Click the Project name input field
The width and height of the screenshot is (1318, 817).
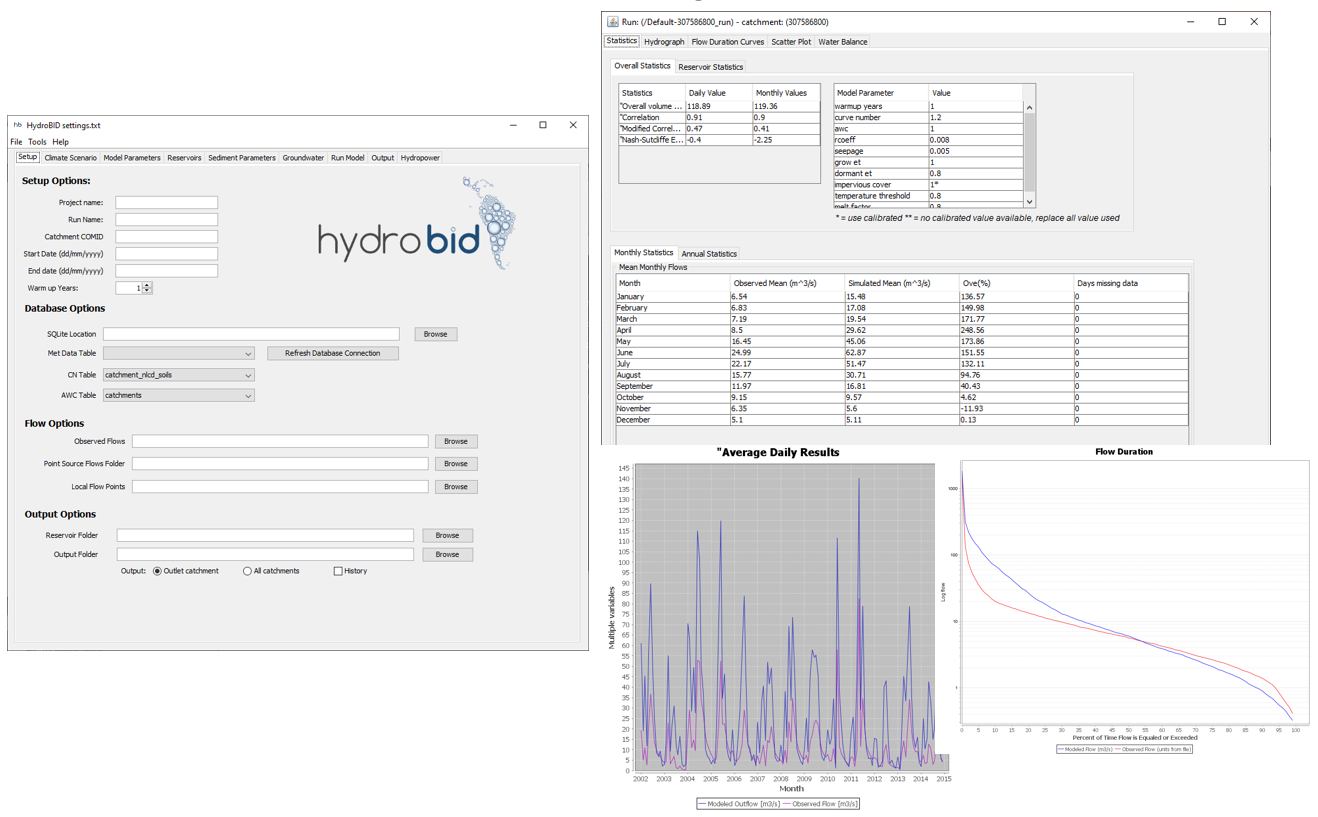(x=166, y=202)
